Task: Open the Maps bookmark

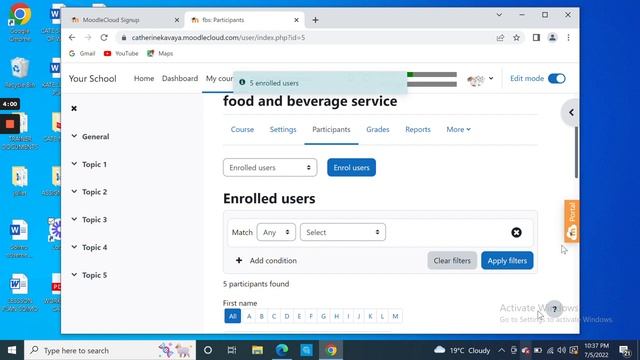Action: (x=160, y=53)
